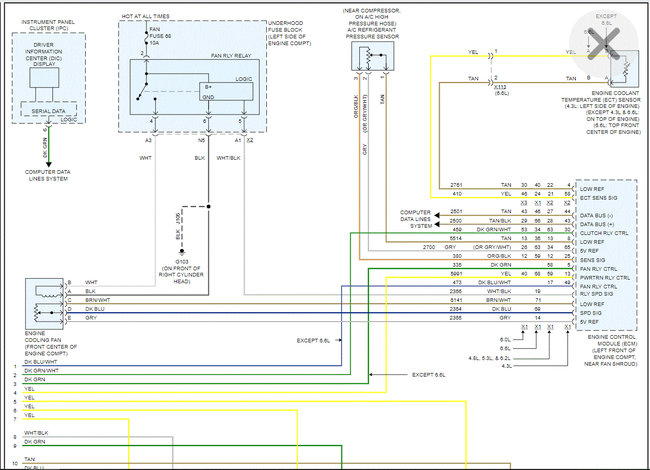Select the "4.8L, 5.3L, & 6.2L" engine note
Viewport: 650px width, 470px height.
pyautogui.click(x=490, y=358)
